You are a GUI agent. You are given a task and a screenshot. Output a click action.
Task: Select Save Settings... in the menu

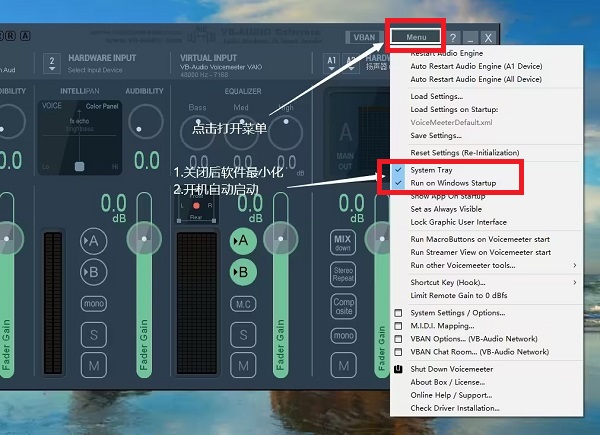coord(436,135)
